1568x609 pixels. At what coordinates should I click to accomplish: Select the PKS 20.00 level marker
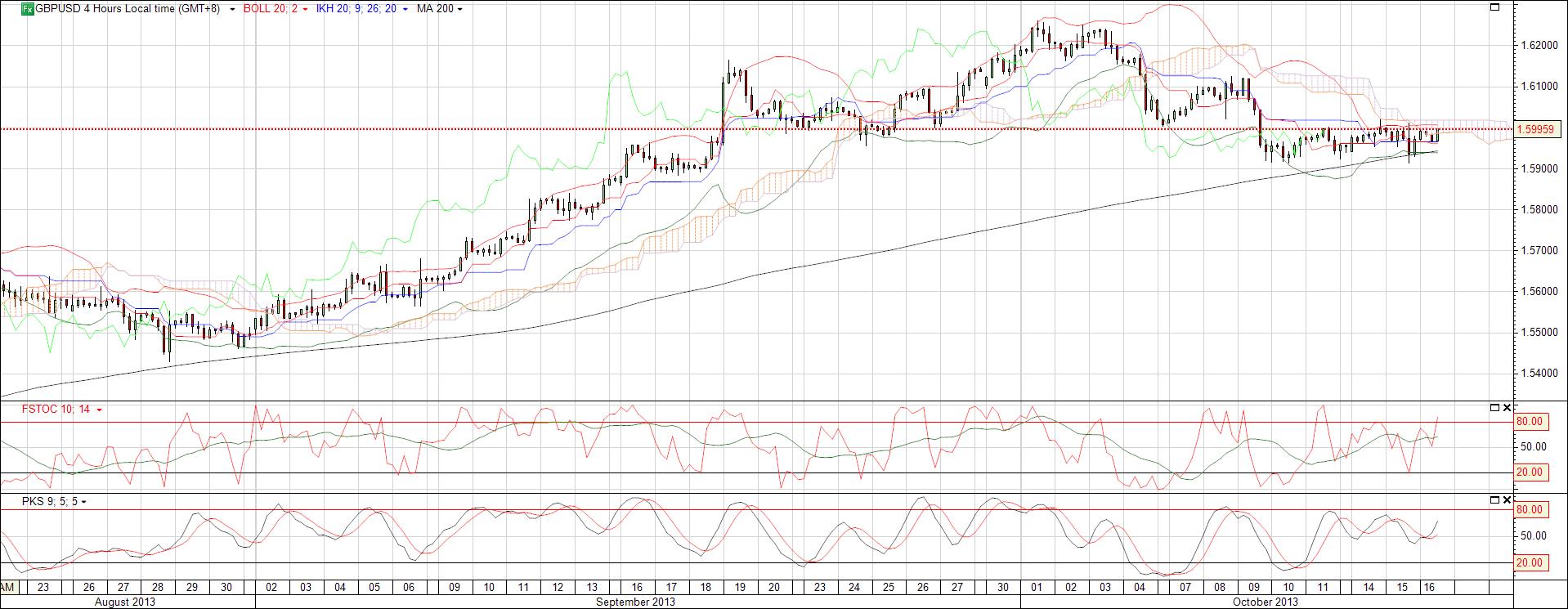1530,563
